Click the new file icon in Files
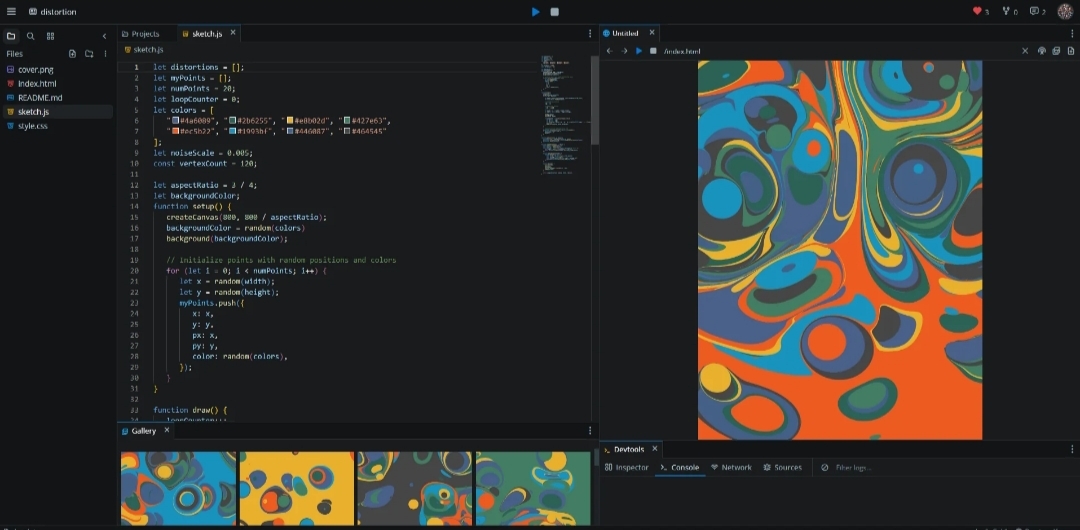Image resolution: width=1080 pixels, height=530 pixels. pos(72,54)
